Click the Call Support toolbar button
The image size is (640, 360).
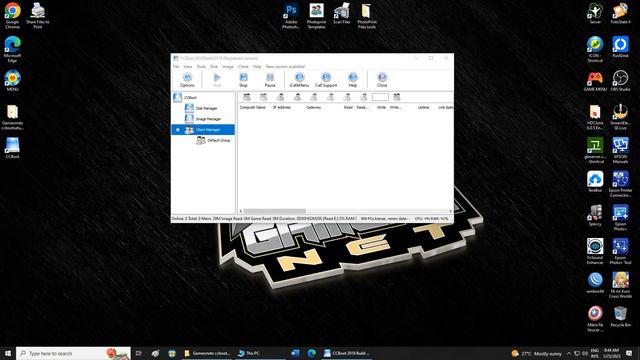[x=326, y=80]
